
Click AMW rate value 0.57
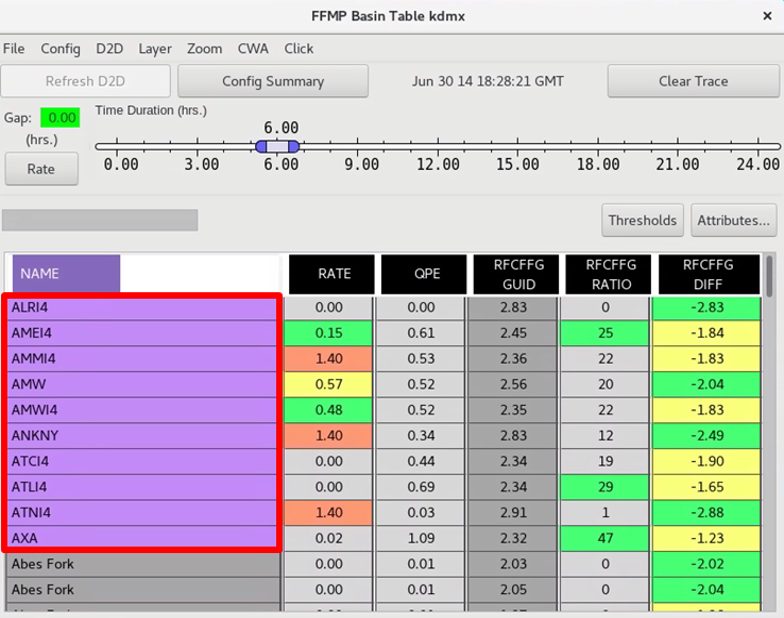coord(328,384)
